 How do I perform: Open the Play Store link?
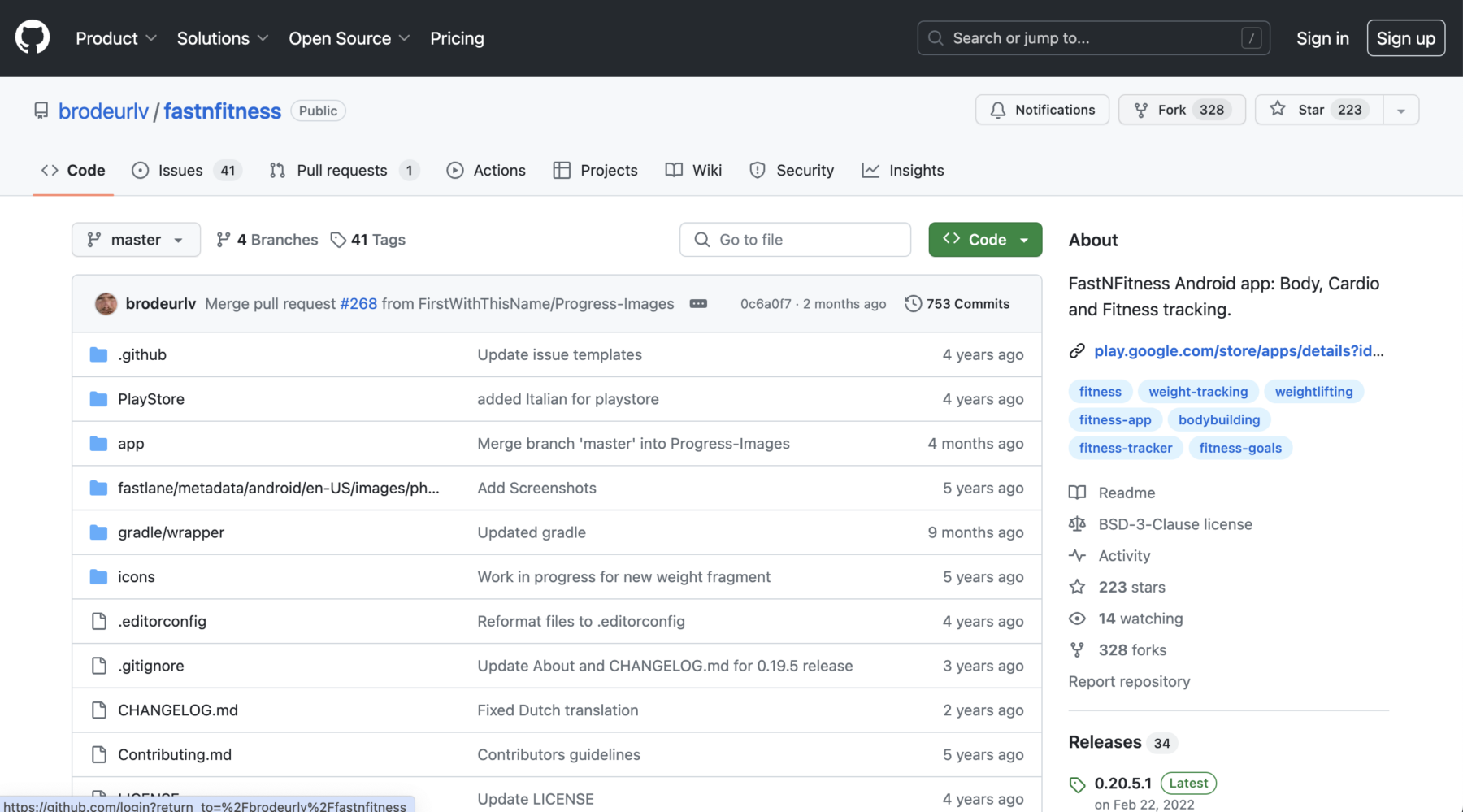[1238, 351]
